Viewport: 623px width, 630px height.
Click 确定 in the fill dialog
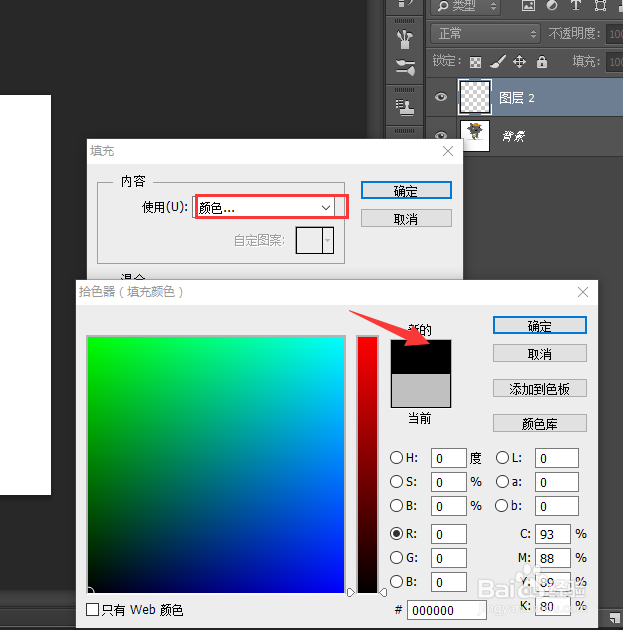pos(406,190)
